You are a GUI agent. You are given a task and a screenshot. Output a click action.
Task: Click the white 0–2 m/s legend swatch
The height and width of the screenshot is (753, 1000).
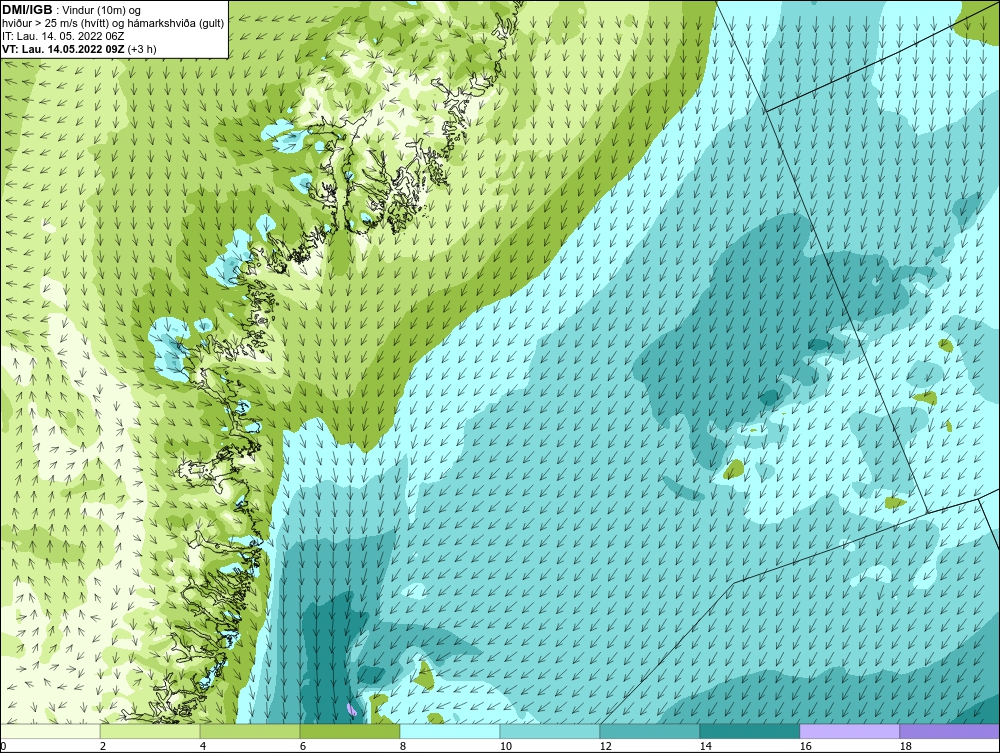click(x=50, y=731)
